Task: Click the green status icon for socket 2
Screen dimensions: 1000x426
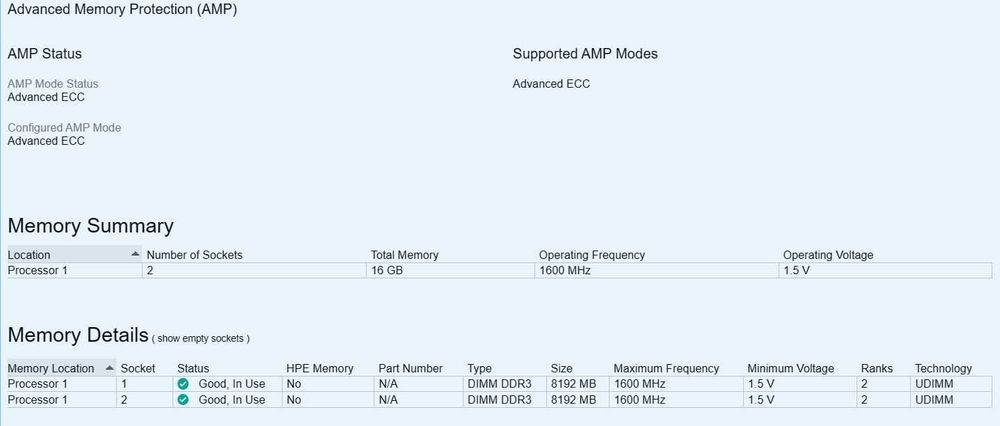Action: point(183,400)
